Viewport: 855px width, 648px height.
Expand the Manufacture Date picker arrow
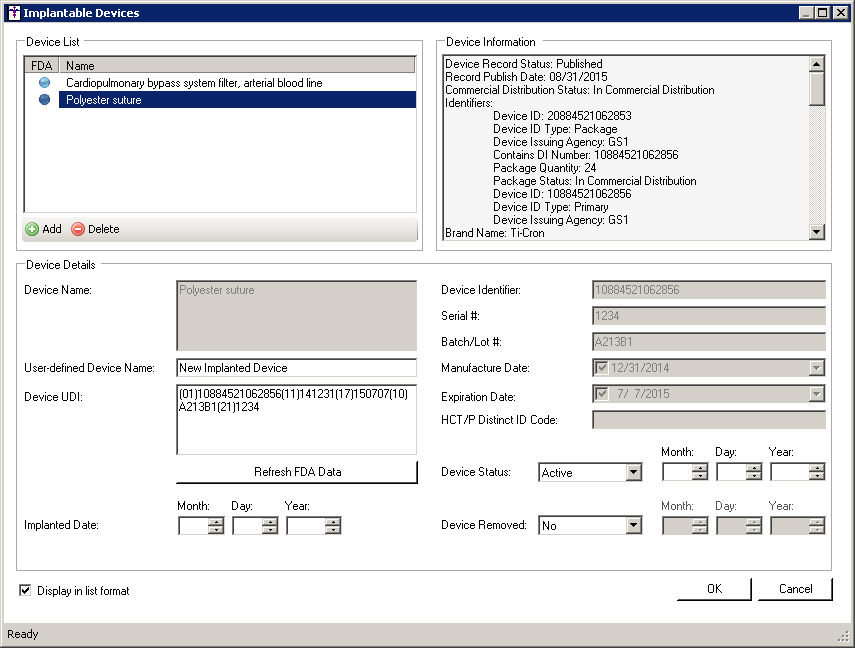pos(817,368)
